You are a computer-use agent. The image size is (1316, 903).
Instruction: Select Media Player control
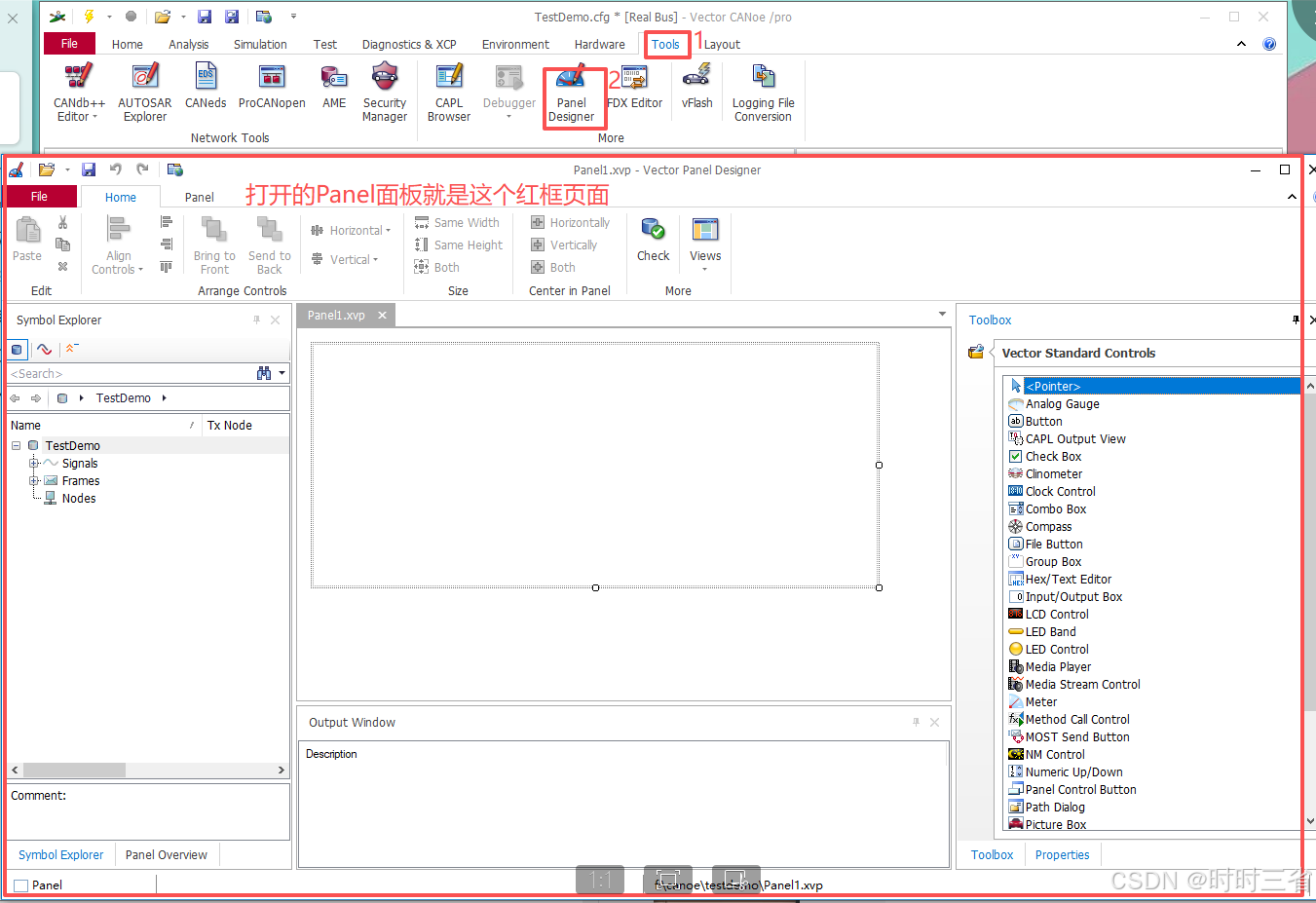(1049, 667)
